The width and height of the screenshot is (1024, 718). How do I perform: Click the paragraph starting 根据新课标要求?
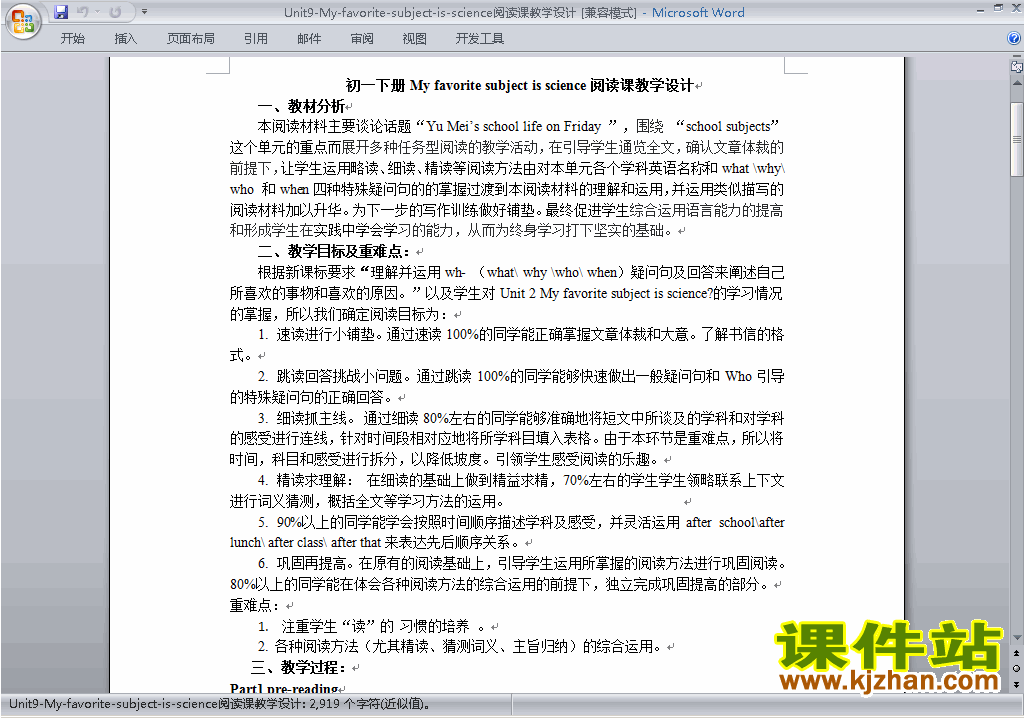pos(507,293)
